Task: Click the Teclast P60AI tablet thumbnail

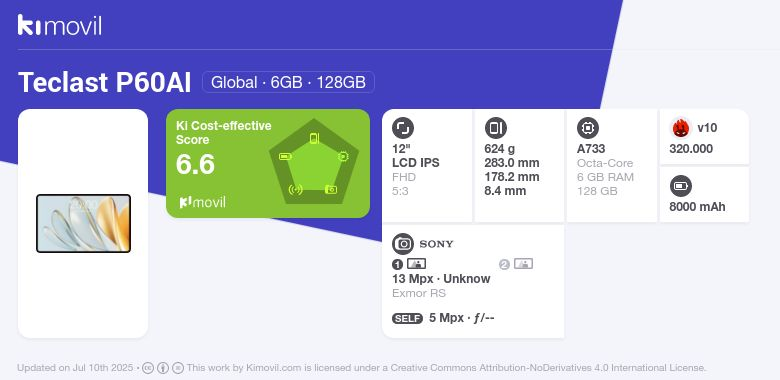Action: coord(83,223)
